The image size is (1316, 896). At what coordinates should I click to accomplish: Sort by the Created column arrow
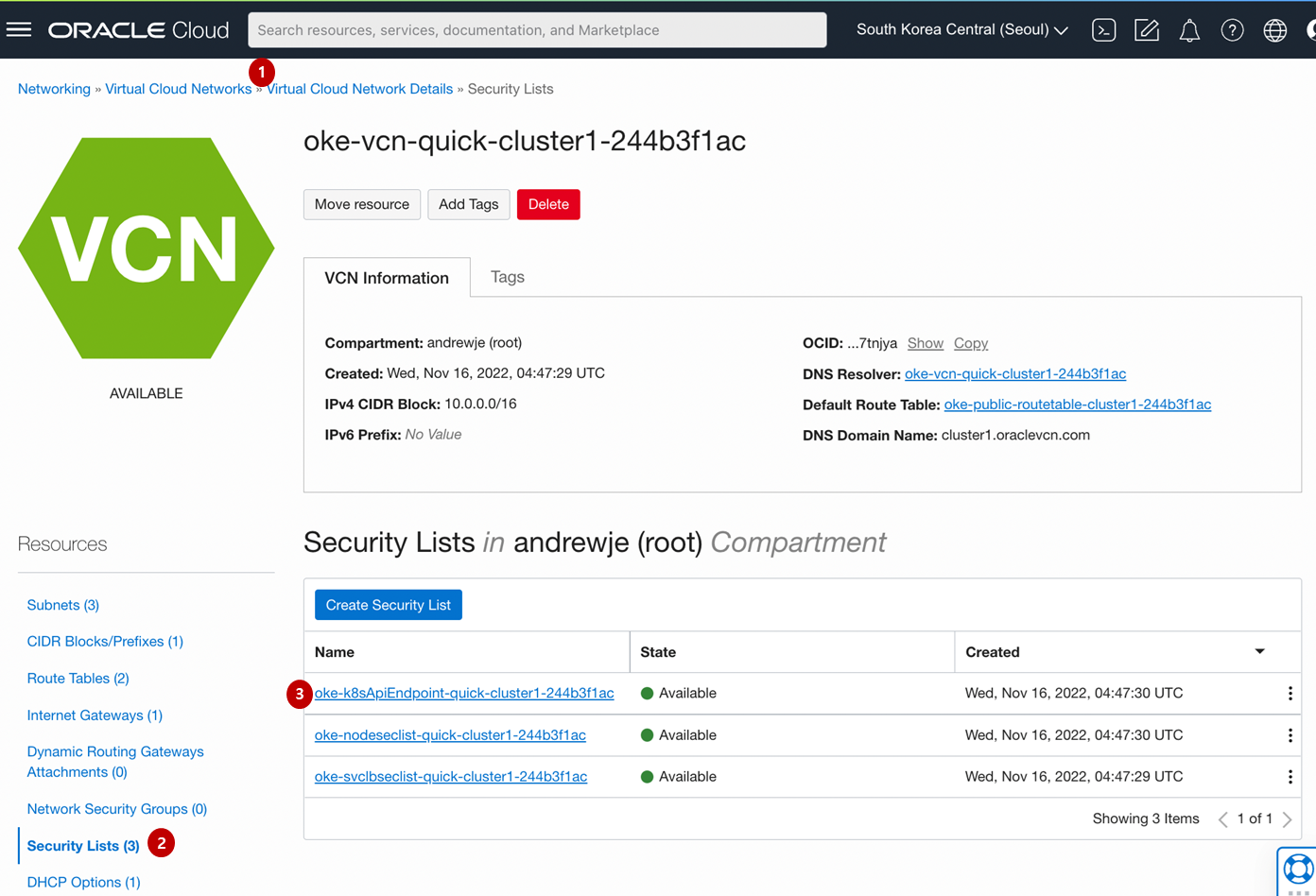[x=1259, y=651]
